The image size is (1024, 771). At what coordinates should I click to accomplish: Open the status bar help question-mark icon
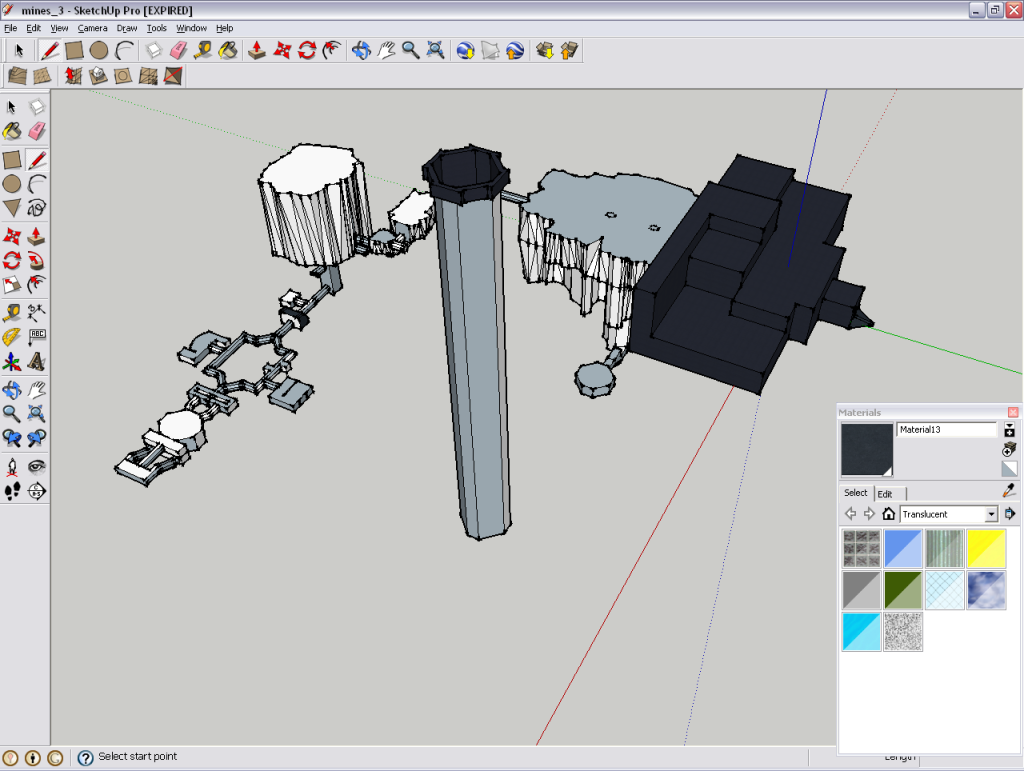tap(85, 757)
